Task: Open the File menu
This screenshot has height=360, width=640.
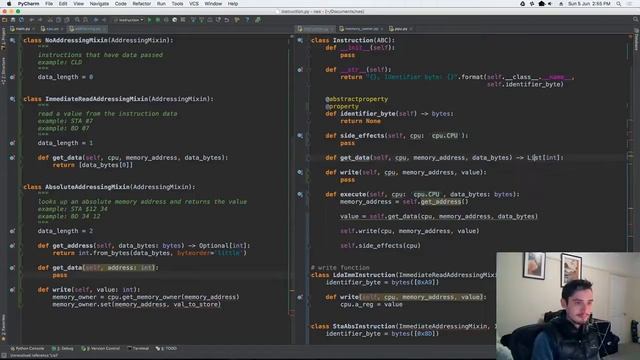Action: pos(49,4)
